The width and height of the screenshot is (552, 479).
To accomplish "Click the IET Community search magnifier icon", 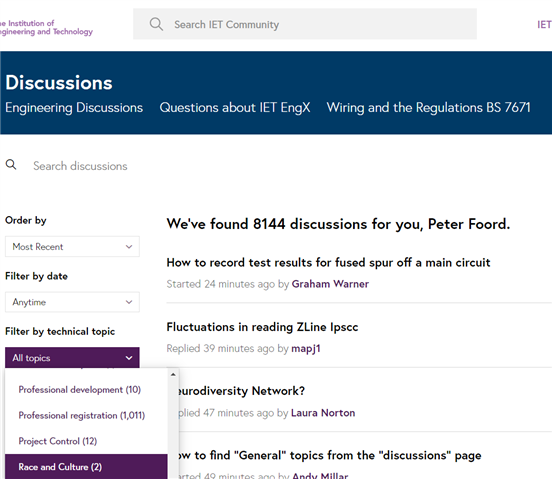I will pos(156,24).
